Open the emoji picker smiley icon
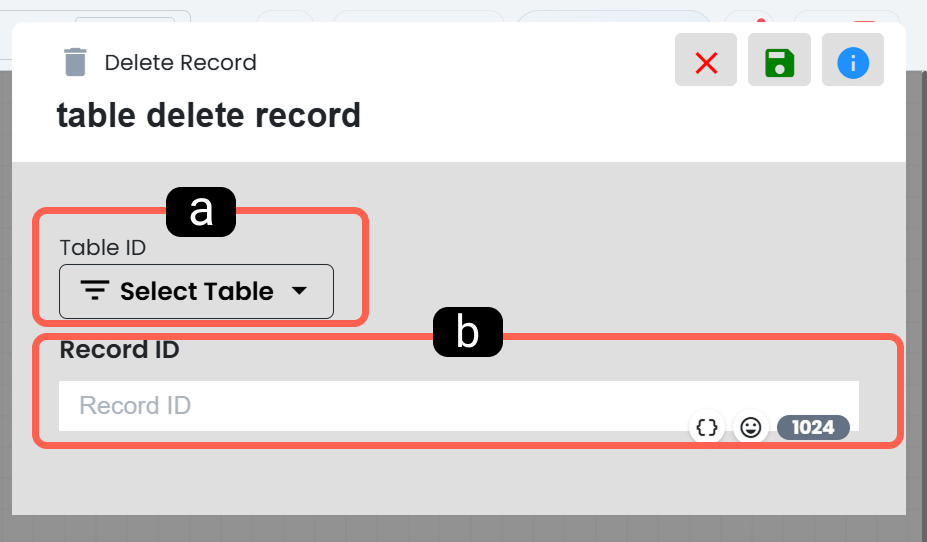927x542 pixels. point(750,427)
